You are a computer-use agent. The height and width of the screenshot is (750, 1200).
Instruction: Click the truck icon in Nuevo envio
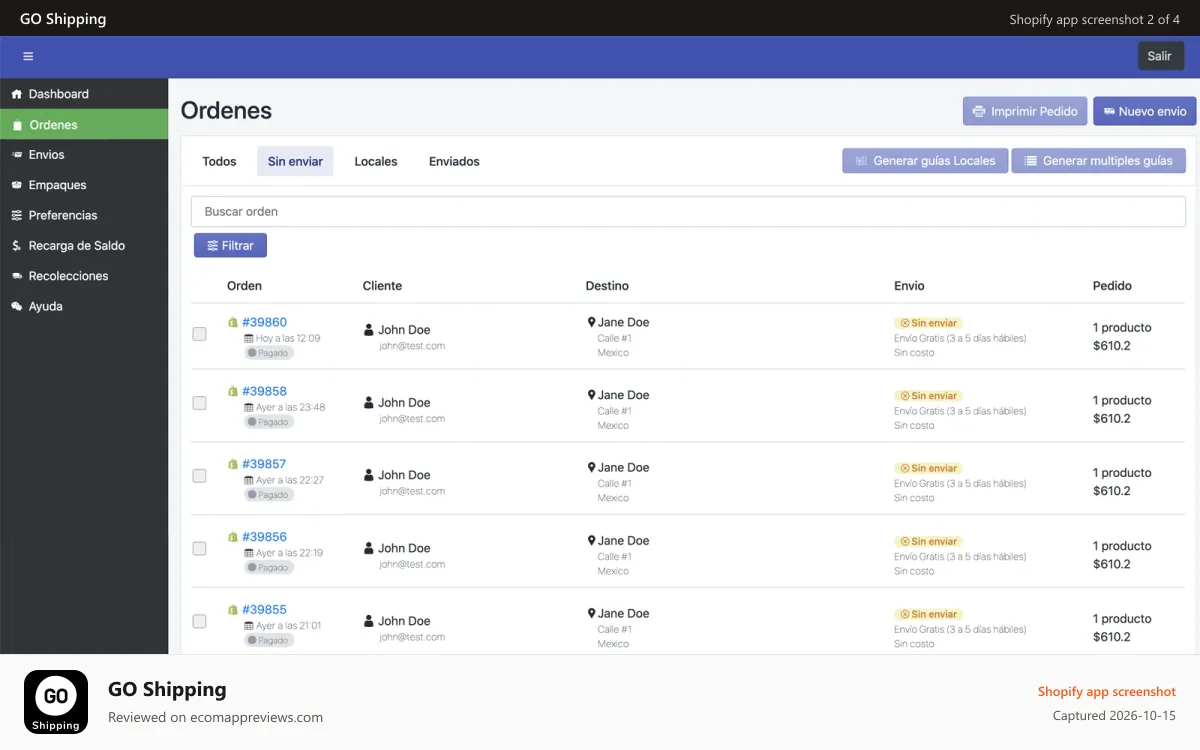[x=1109, y=111]
